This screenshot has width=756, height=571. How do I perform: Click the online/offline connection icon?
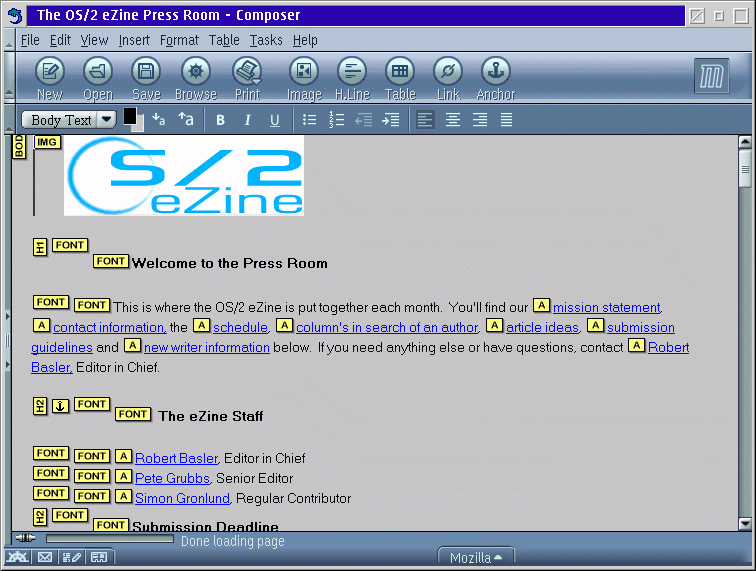click(25, 538)
